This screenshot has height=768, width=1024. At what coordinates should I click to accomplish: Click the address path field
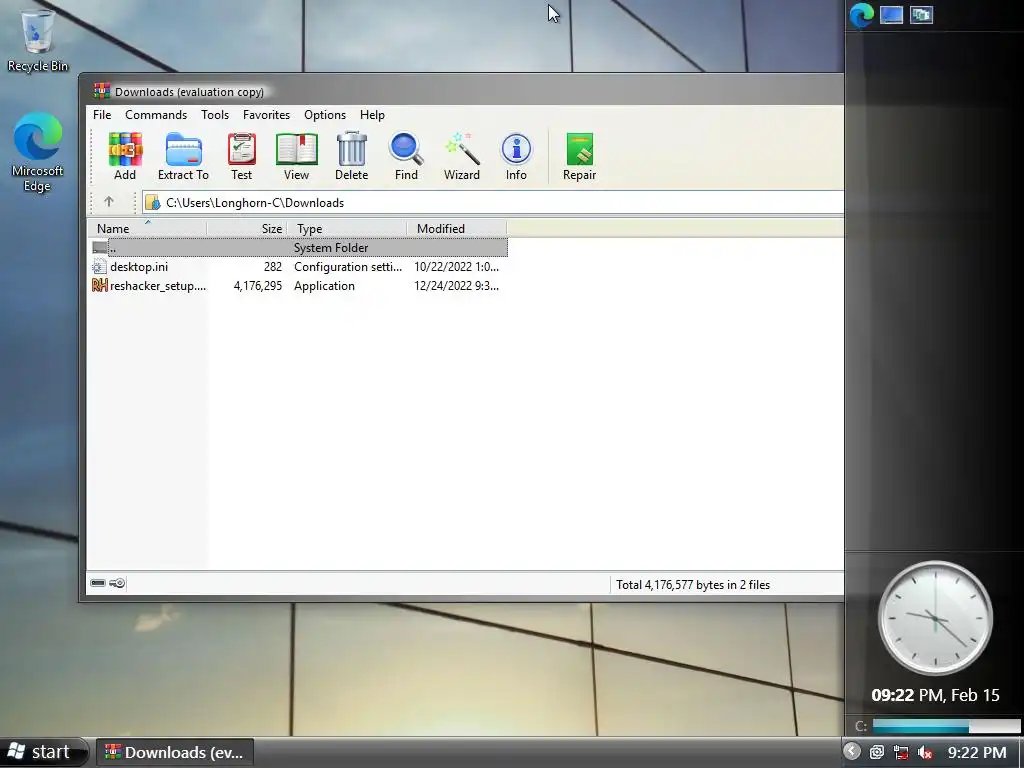[493, 202]
